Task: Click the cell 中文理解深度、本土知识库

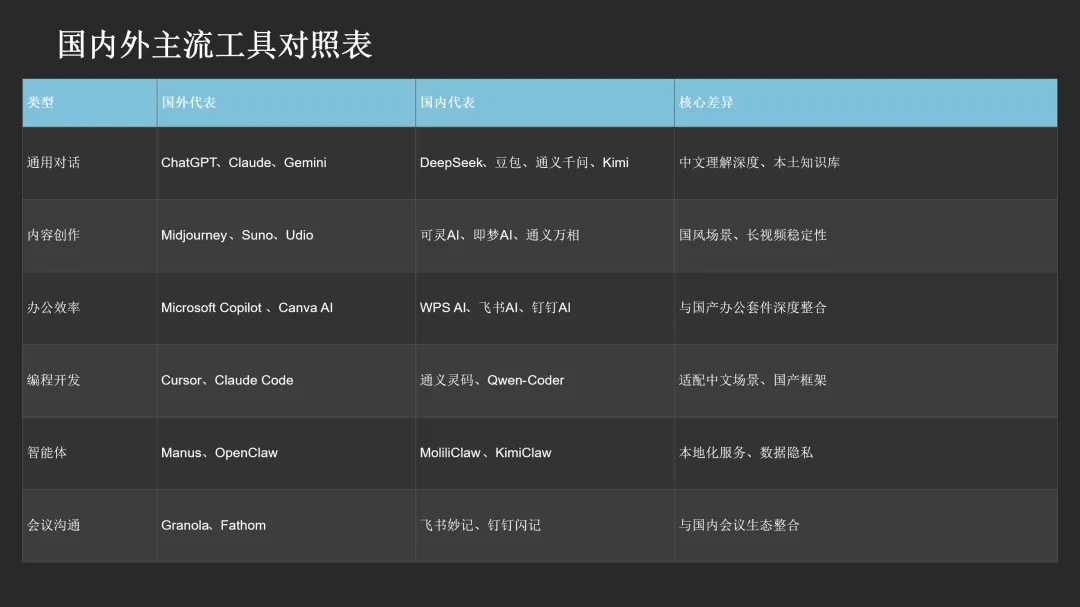Action: point(866,163)
